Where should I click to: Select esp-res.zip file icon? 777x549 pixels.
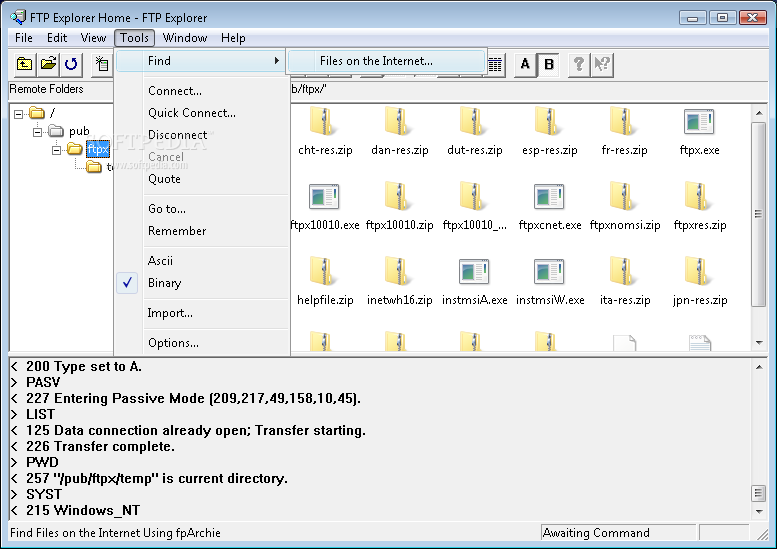click(550, 122)
